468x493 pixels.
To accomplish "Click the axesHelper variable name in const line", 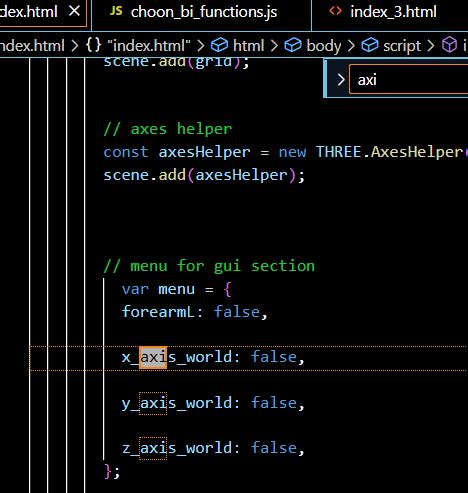I will pyautogui.click(x=204, y=153).
